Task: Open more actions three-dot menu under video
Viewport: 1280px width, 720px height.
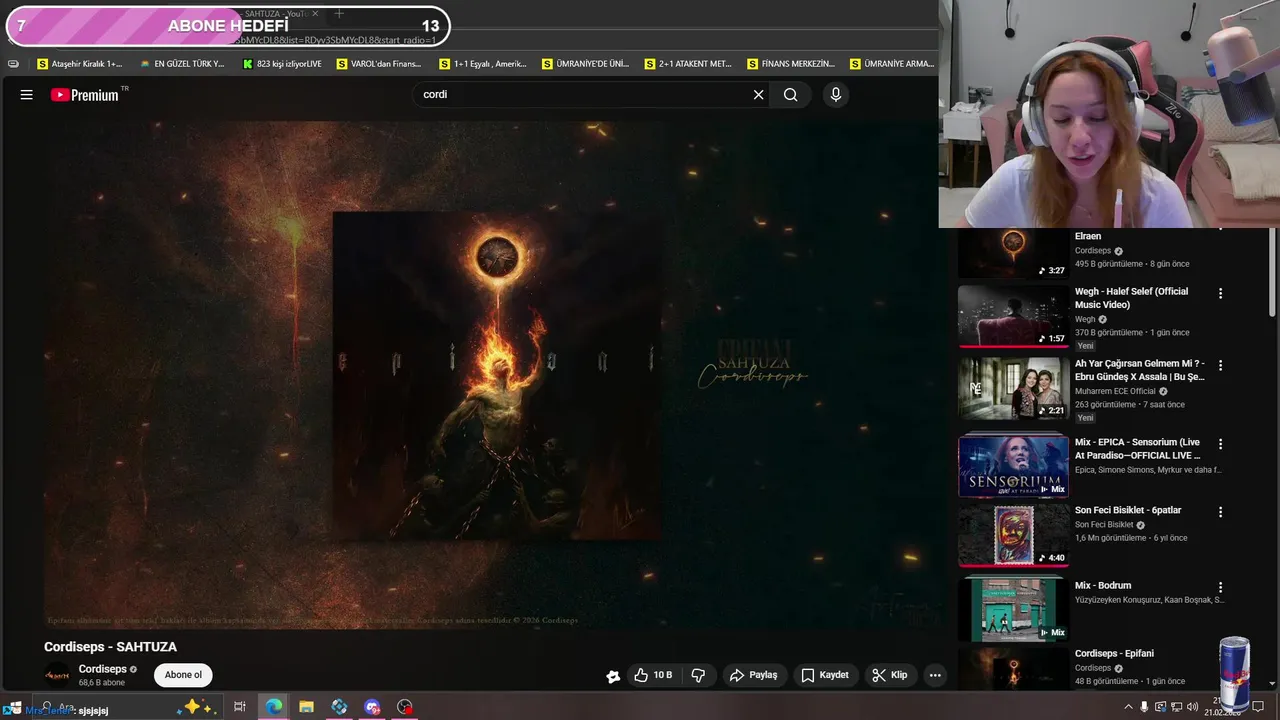Action: pos(935,675)
